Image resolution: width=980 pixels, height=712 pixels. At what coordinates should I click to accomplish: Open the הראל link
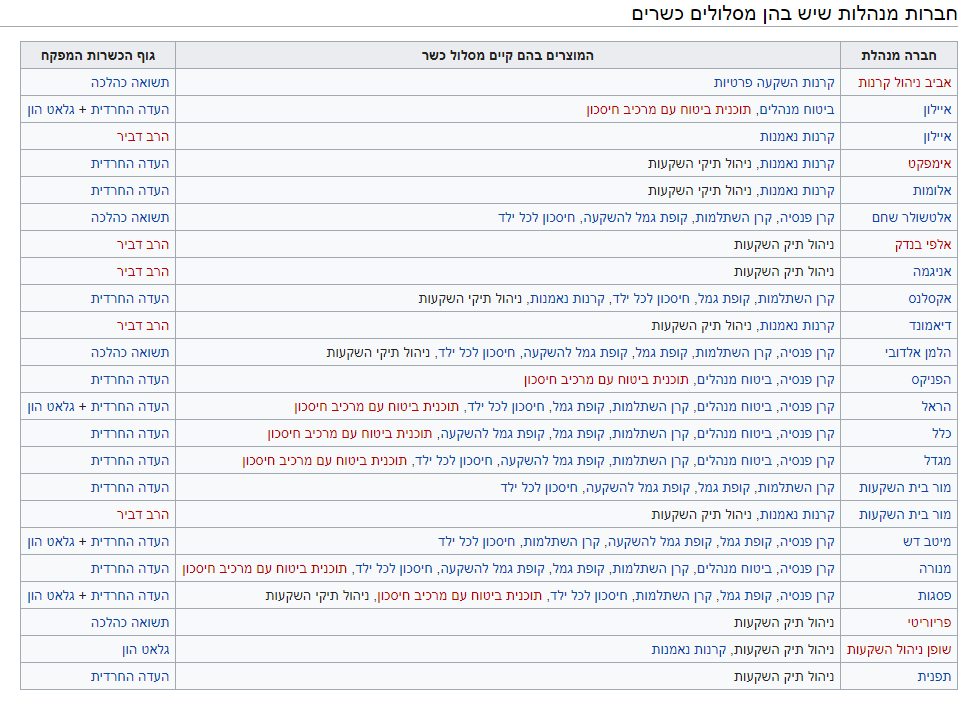[x=936, y=406]
